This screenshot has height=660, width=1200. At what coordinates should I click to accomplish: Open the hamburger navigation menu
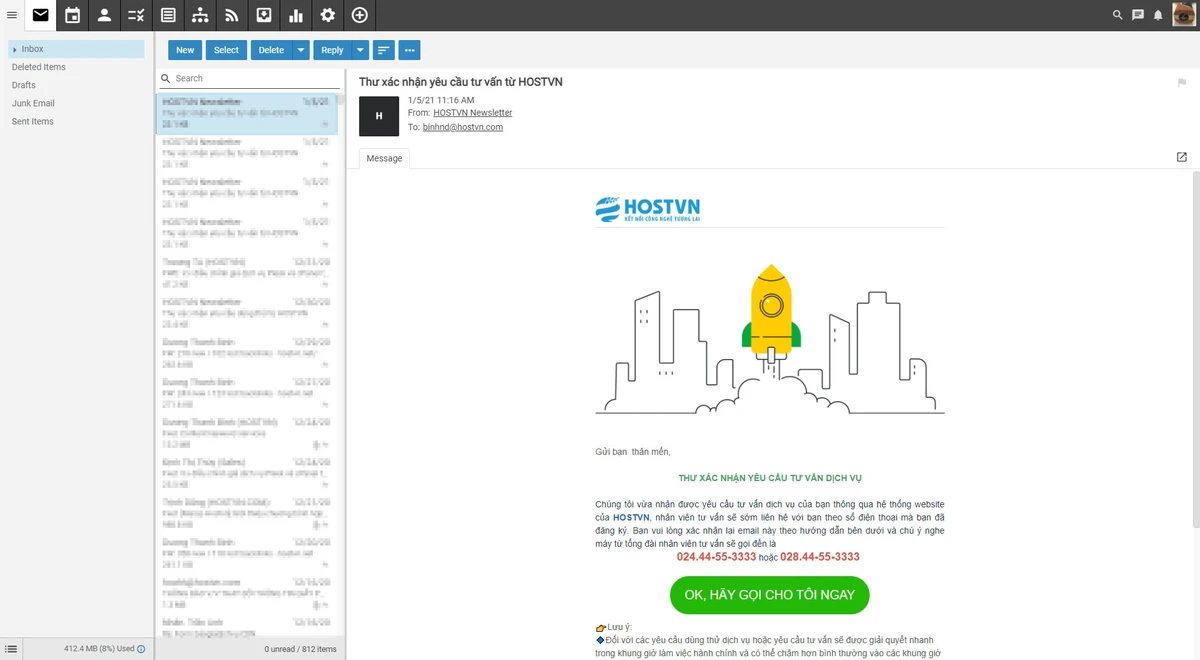(x=11, y=15)
